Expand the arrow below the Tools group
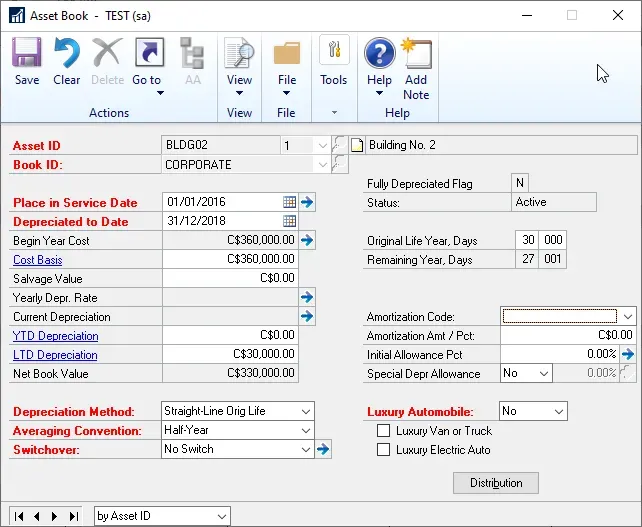Screen dimensions: 642x527 tap(335, 112)
